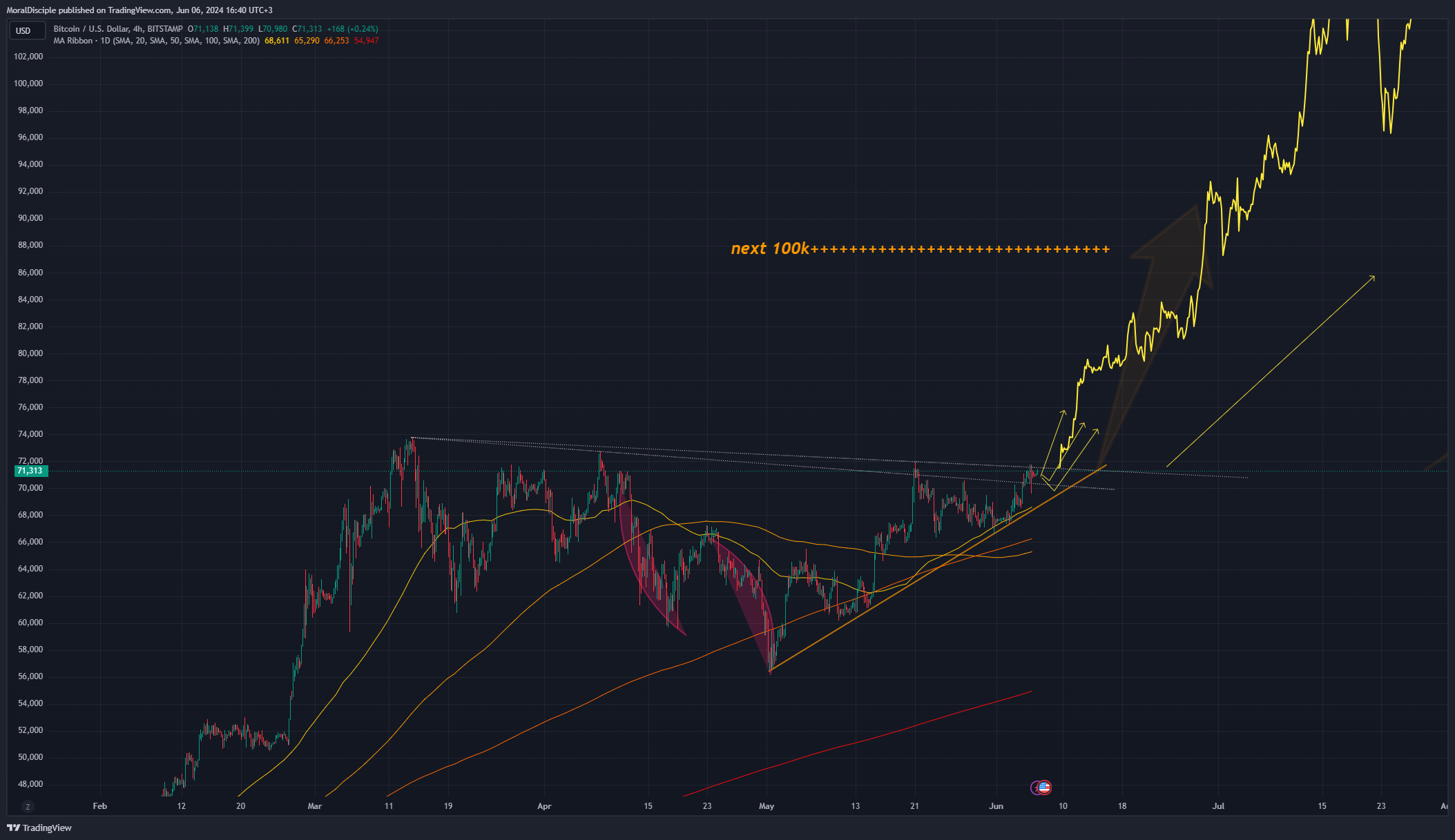Click the 100,000 price axis label

tap(28, 84)
